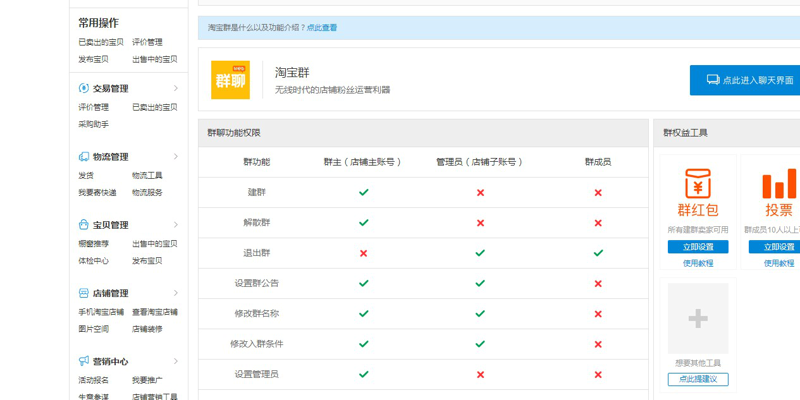This screenshot has height=400, width=800.
Task: Click red cross for 设置管理员 under 管理员
Action: click(480, 374)
